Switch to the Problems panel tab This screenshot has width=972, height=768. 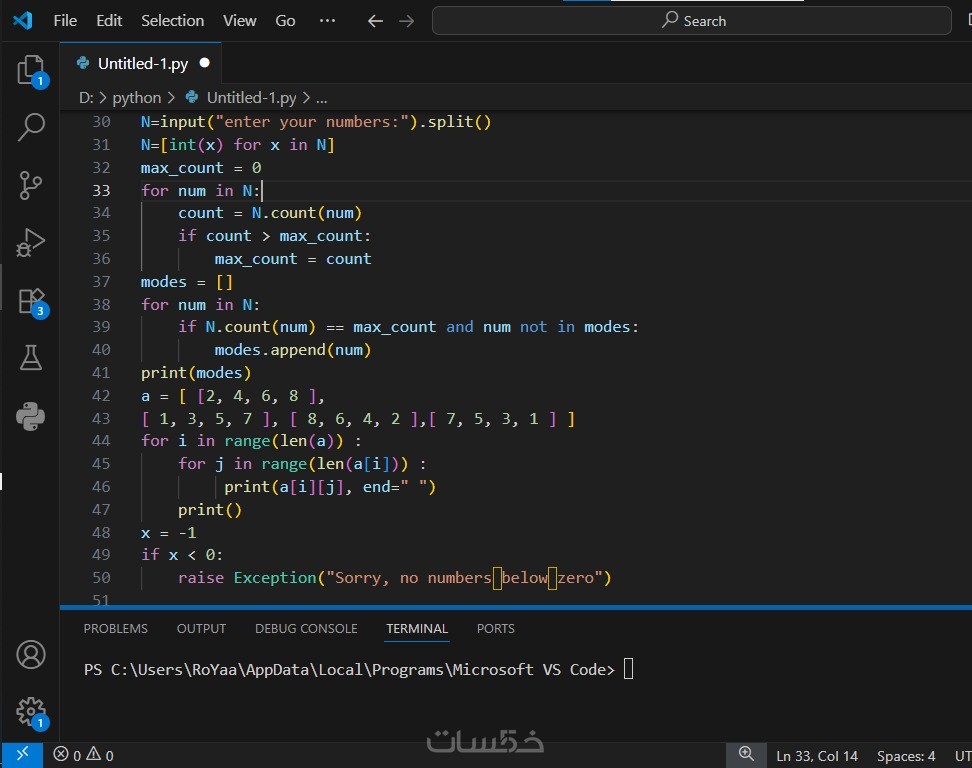coord(115,629)
